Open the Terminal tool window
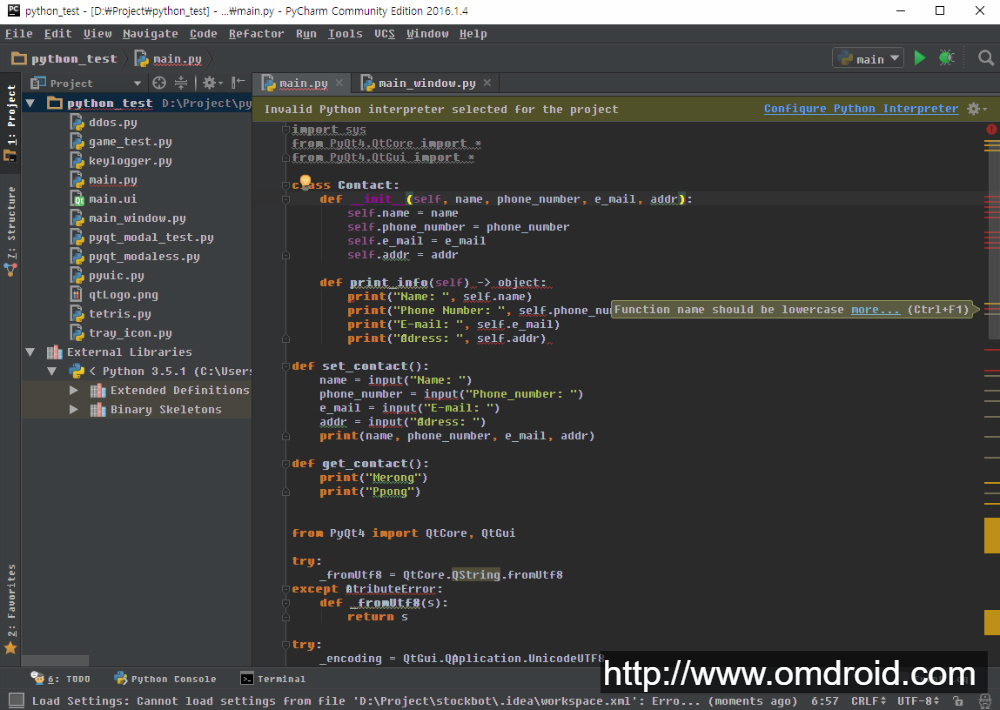Viewport: 1000px width, 710px height. coord(273,679)
